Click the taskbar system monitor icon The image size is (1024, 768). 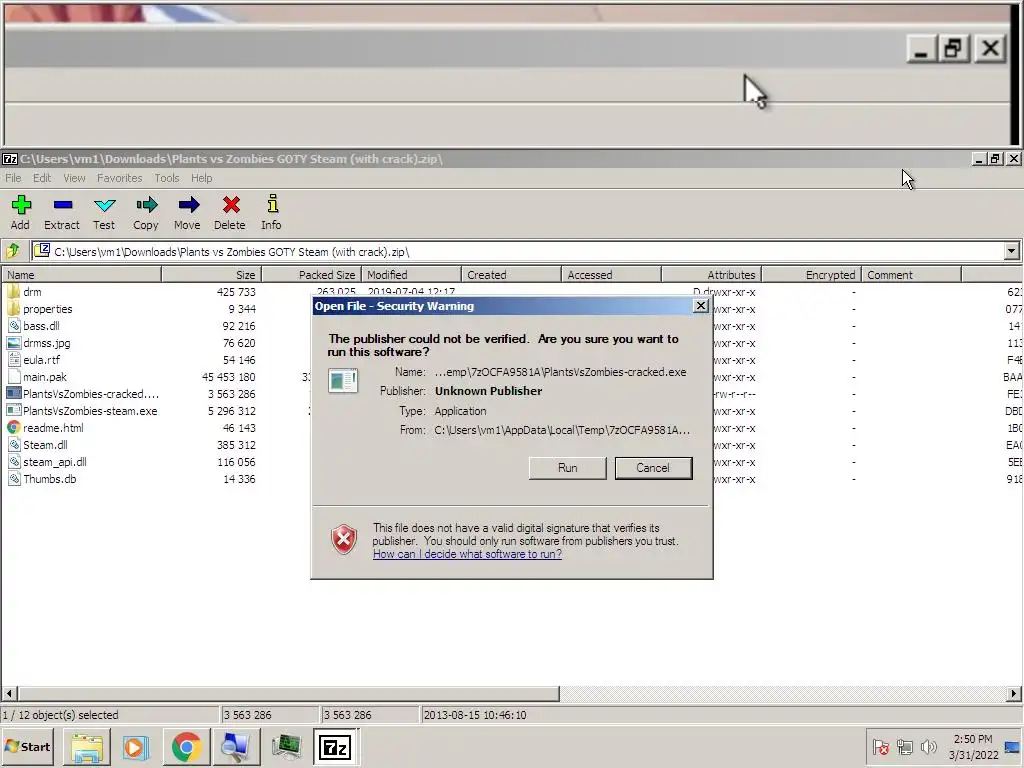pos(285,747)
